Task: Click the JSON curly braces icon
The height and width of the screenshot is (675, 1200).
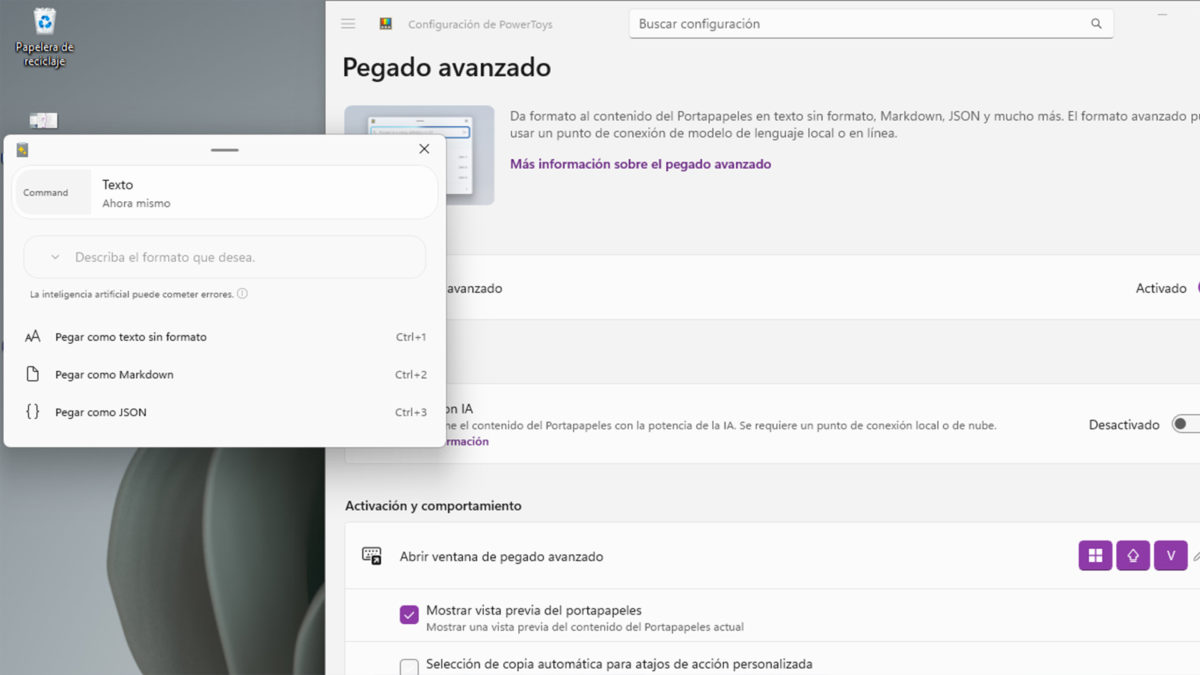Action: 33,412
